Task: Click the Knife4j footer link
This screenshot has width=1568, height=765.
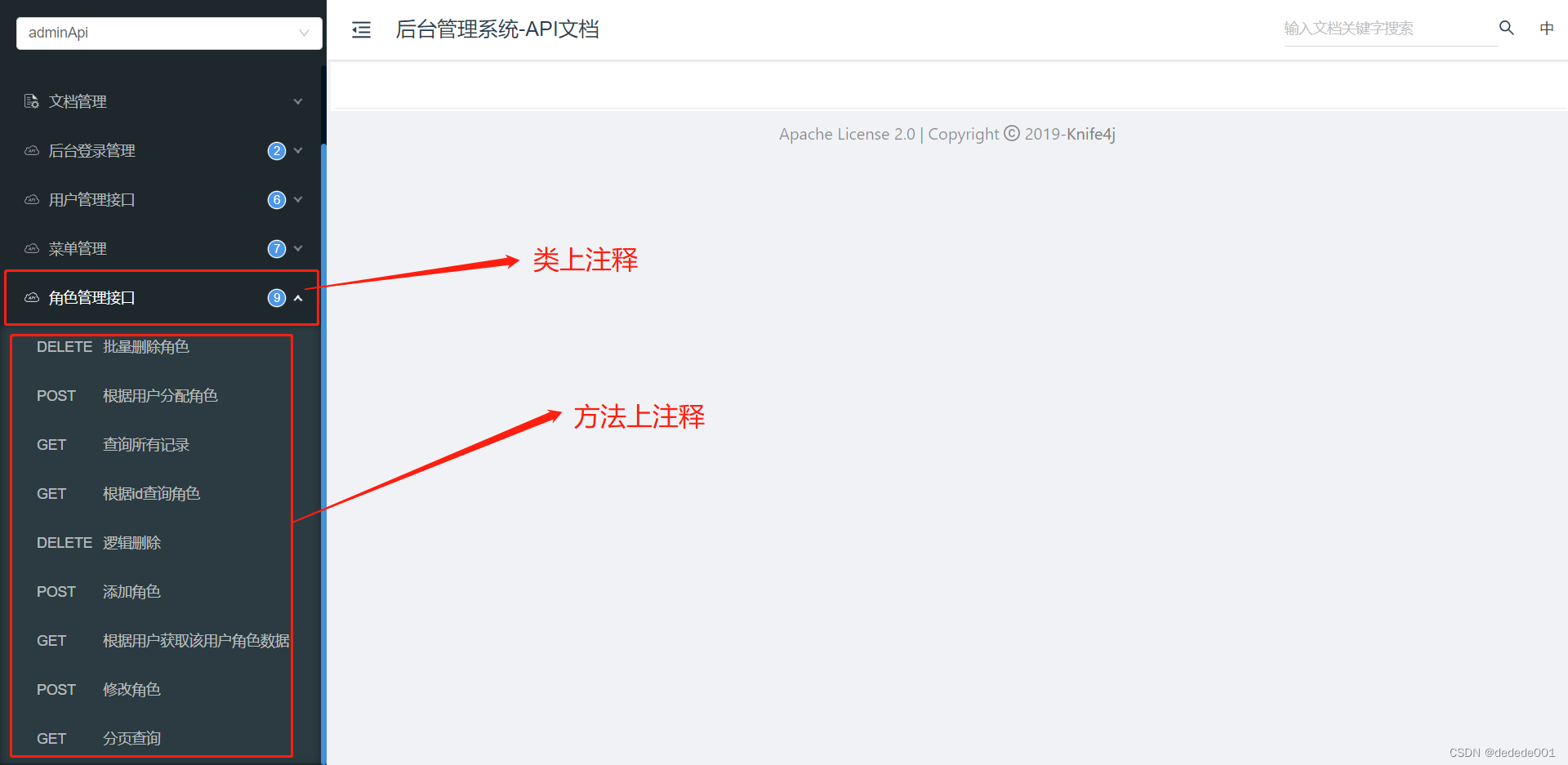Action: click(x=1091, y=134)
